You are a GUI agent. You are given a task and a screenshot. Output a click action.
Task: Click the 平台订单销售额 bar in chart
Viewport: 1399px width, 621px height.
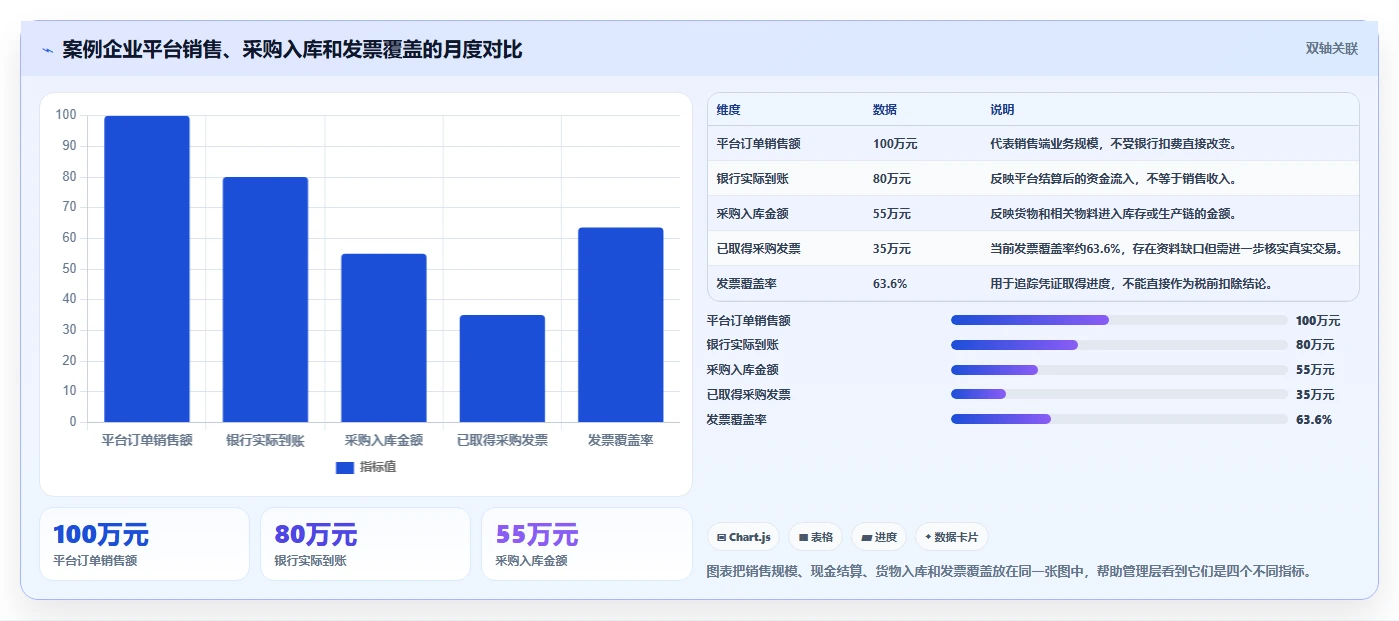pos(147,269)
